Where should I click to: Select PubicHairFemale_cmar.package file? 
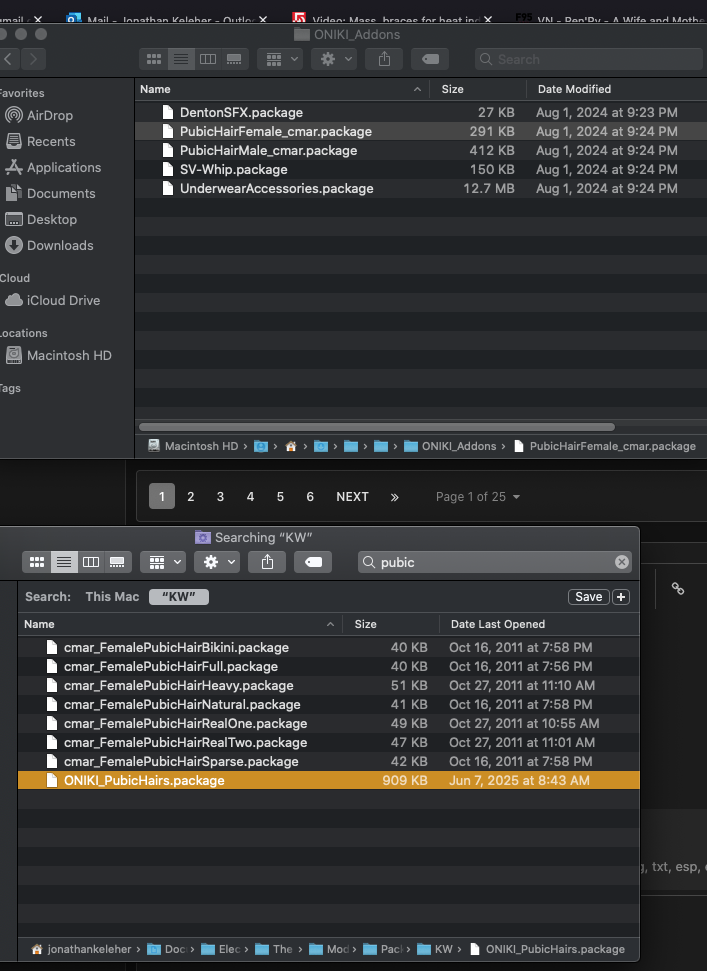pos(421,131)
